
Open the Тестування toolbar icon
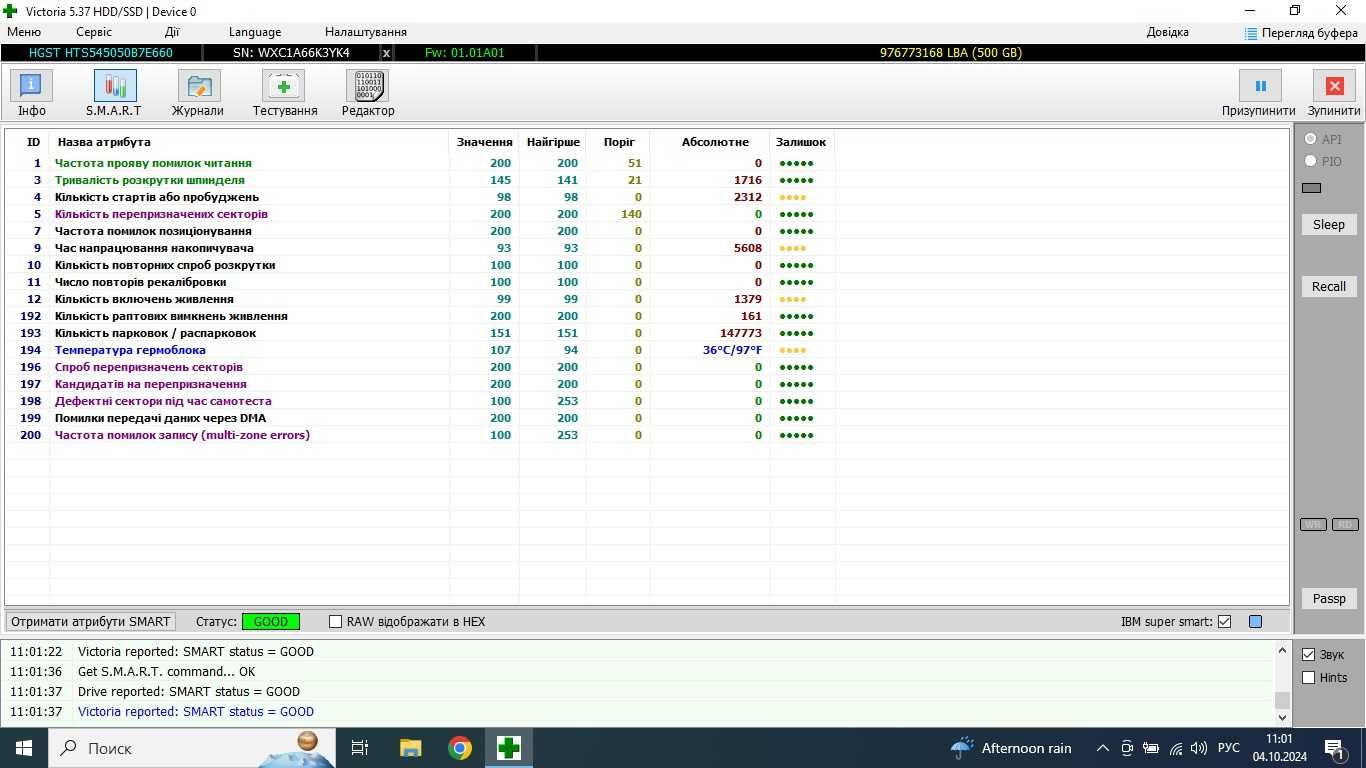[284, 86]
